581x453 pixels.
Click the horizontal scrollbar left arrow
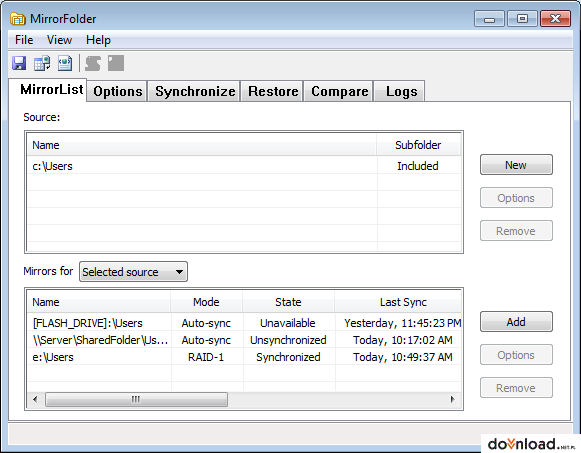click(35, 399)
